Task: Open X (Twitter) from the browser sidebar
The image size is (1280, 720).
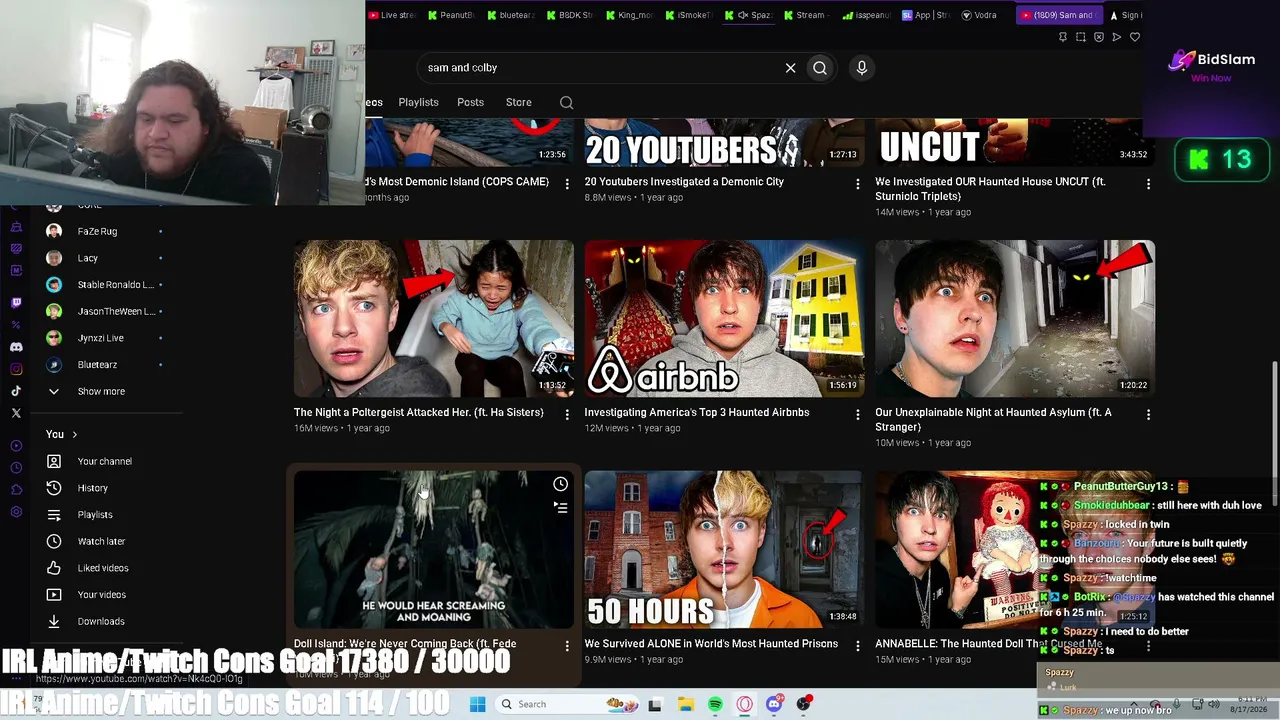Action: [16, 413]
